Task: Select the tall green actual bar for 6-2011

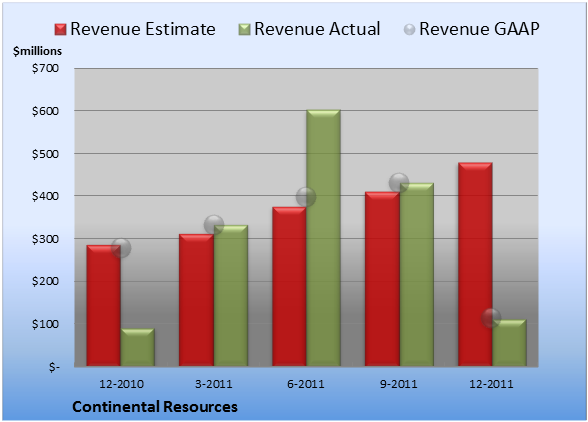Action: pos(323,238)
